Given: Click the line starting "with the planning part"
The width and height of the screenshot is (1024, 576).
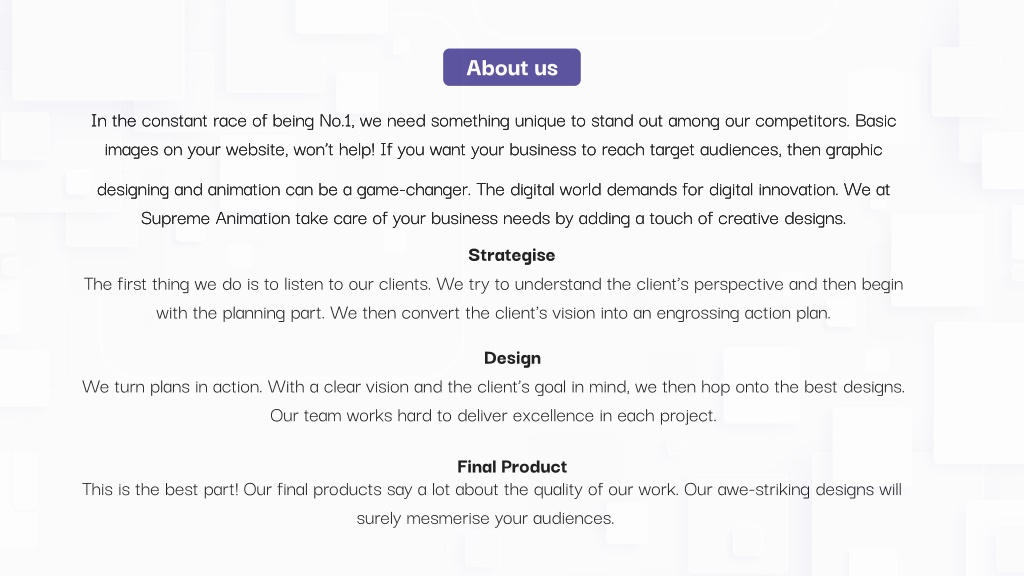Looking at the screenshot, I should click(493, 313).
